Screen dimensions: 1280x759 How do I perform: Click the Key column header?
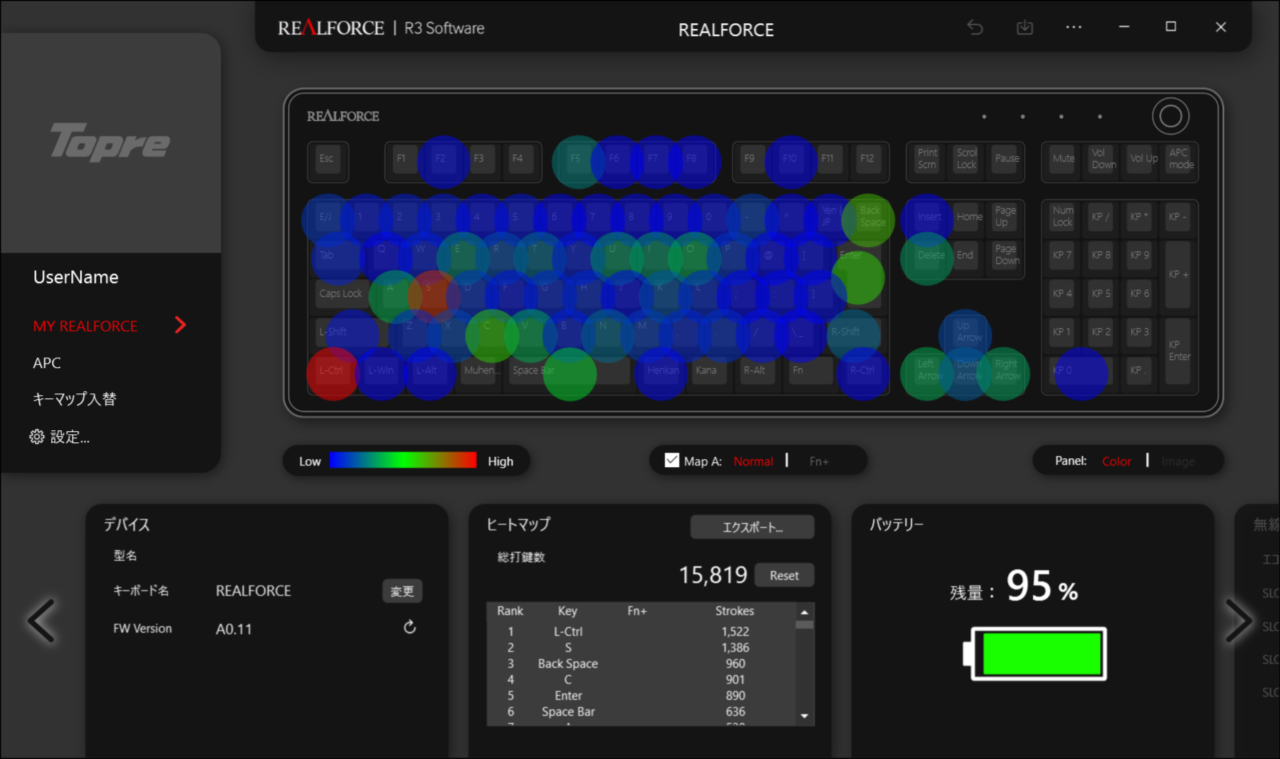[567, 611]
